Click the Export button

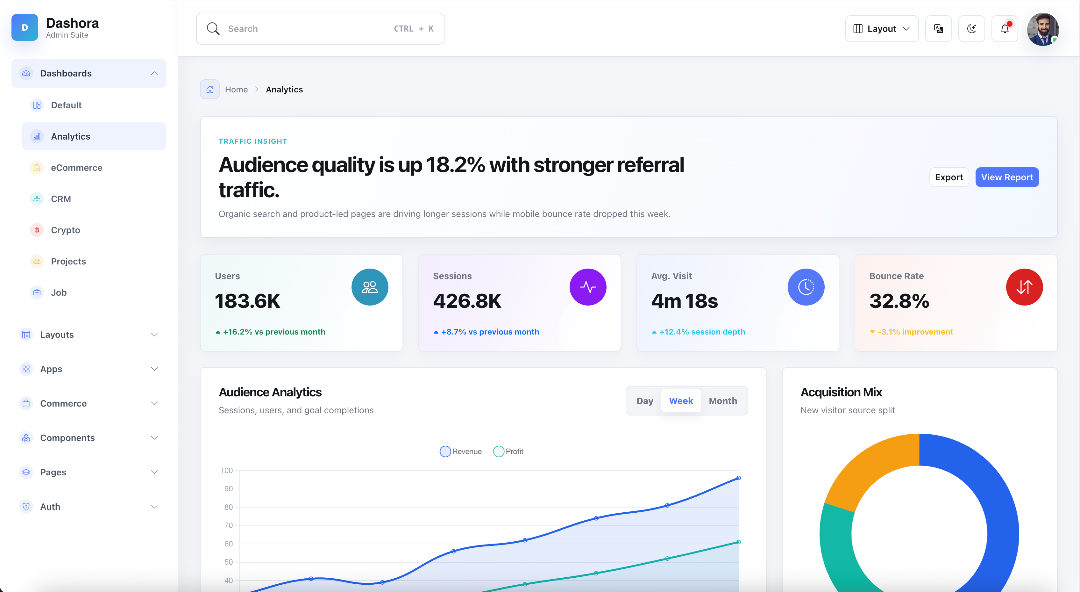pos(948,177)
